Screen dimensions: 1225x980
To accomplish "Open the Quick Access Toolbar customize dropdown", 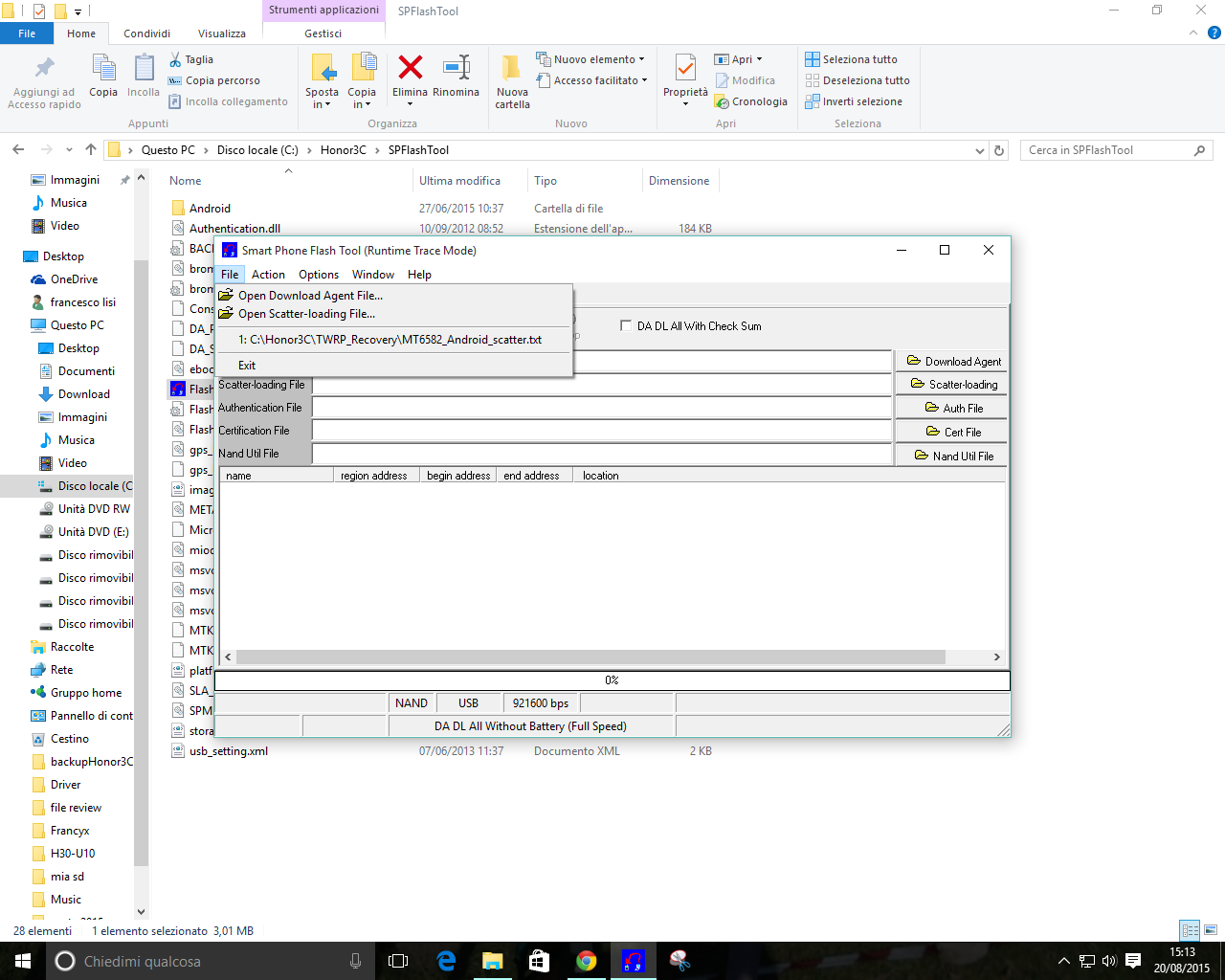I will [78, 11].
